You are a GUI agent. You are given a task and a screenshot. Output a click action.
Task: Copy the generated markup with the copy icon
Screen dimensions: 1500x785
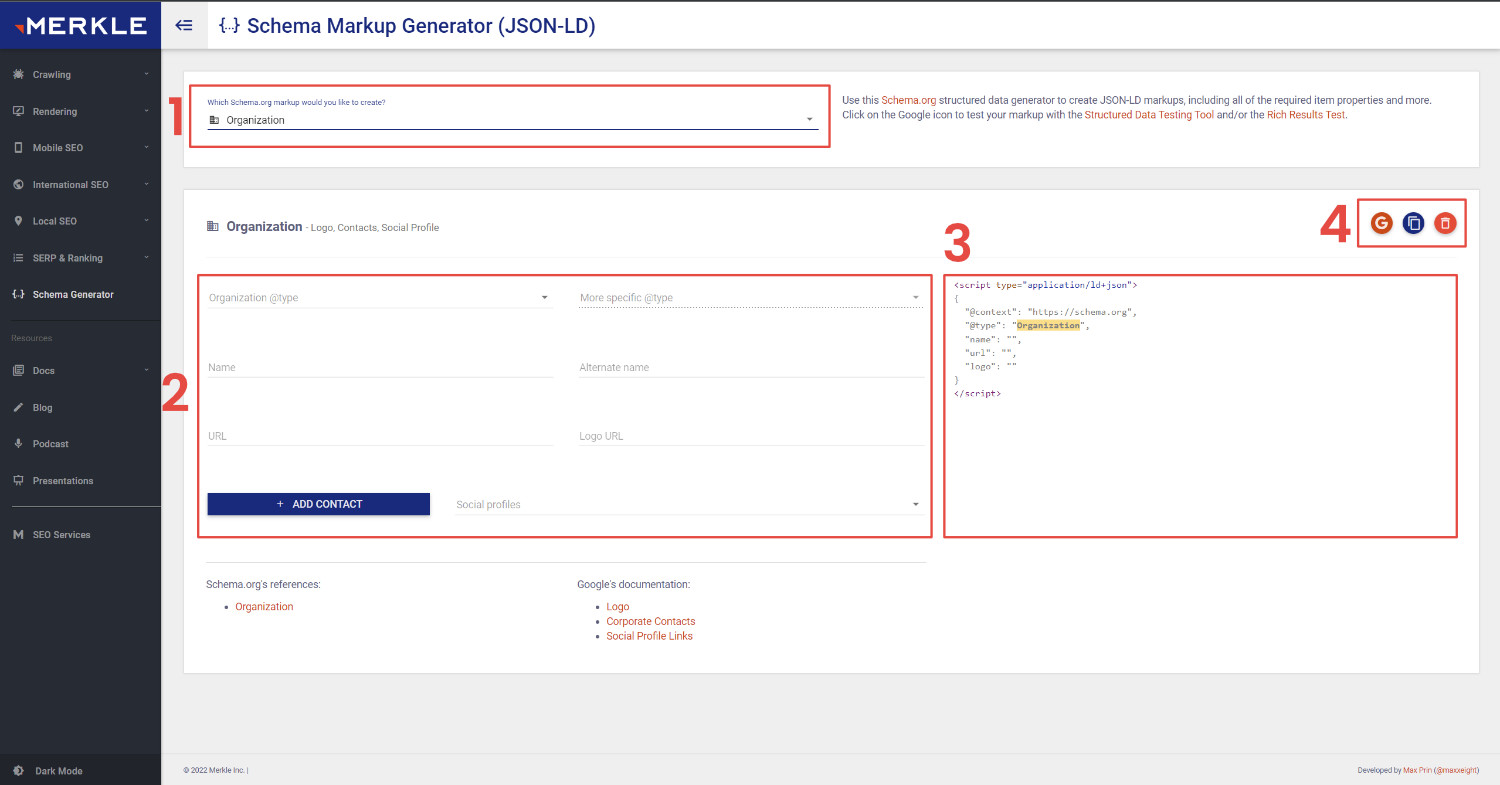pos(1413,223)
